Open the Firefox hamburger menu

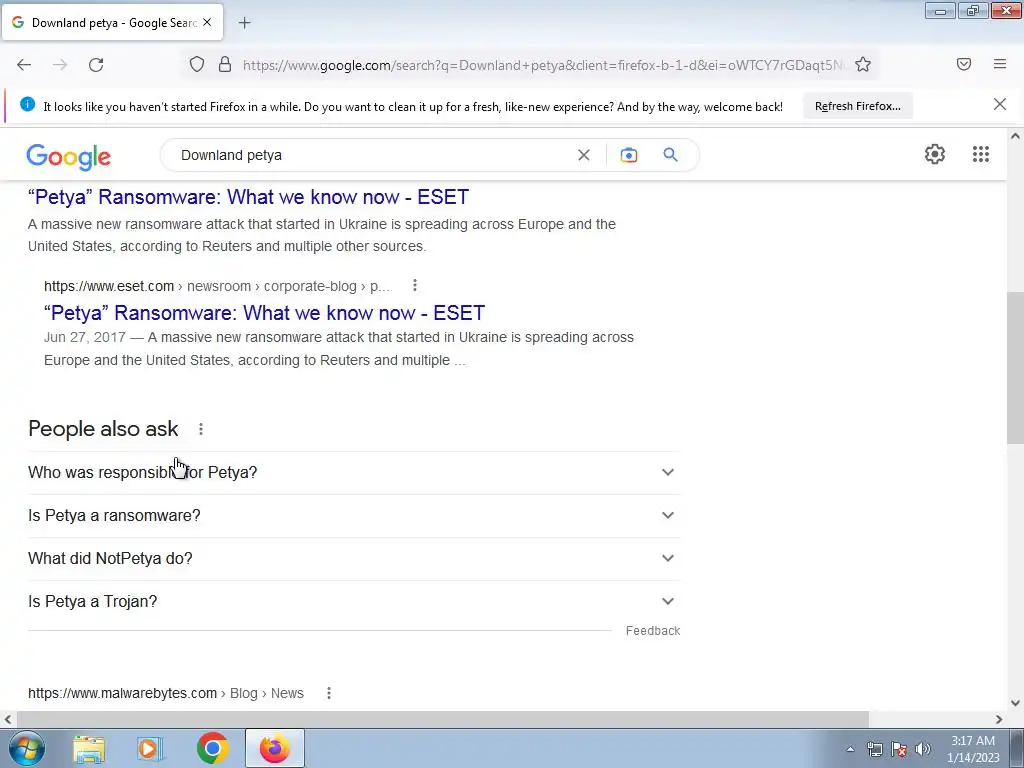[x=1000, y=64]
